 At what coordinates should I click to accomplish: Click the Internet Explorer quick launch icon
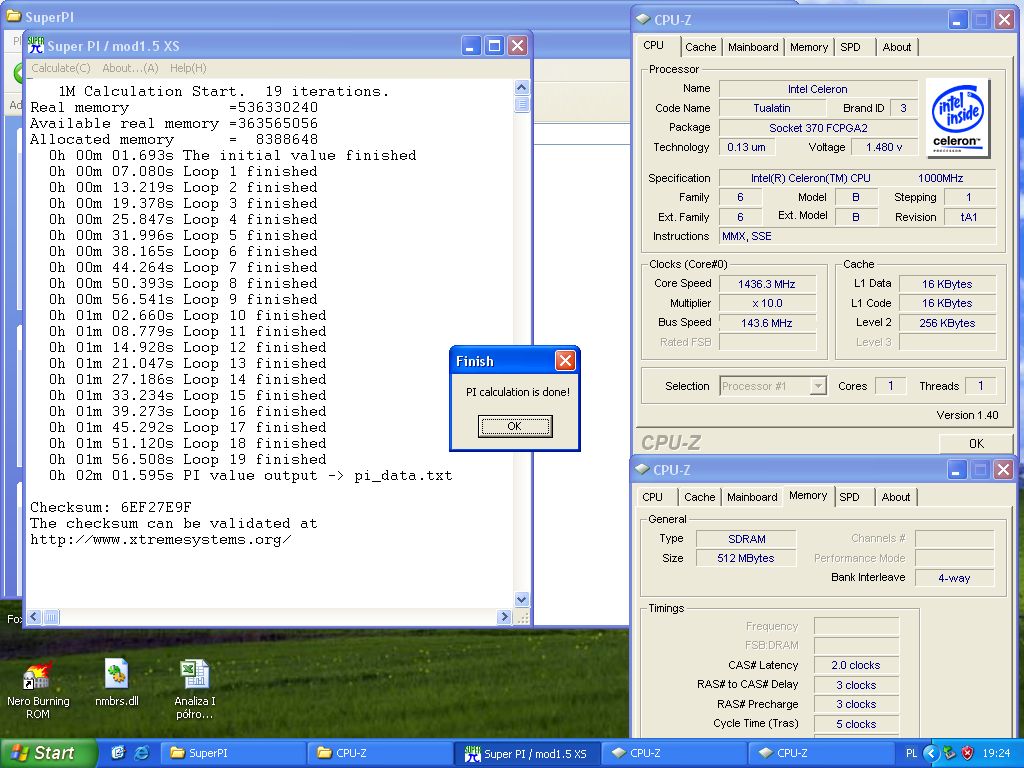[141, 753]
